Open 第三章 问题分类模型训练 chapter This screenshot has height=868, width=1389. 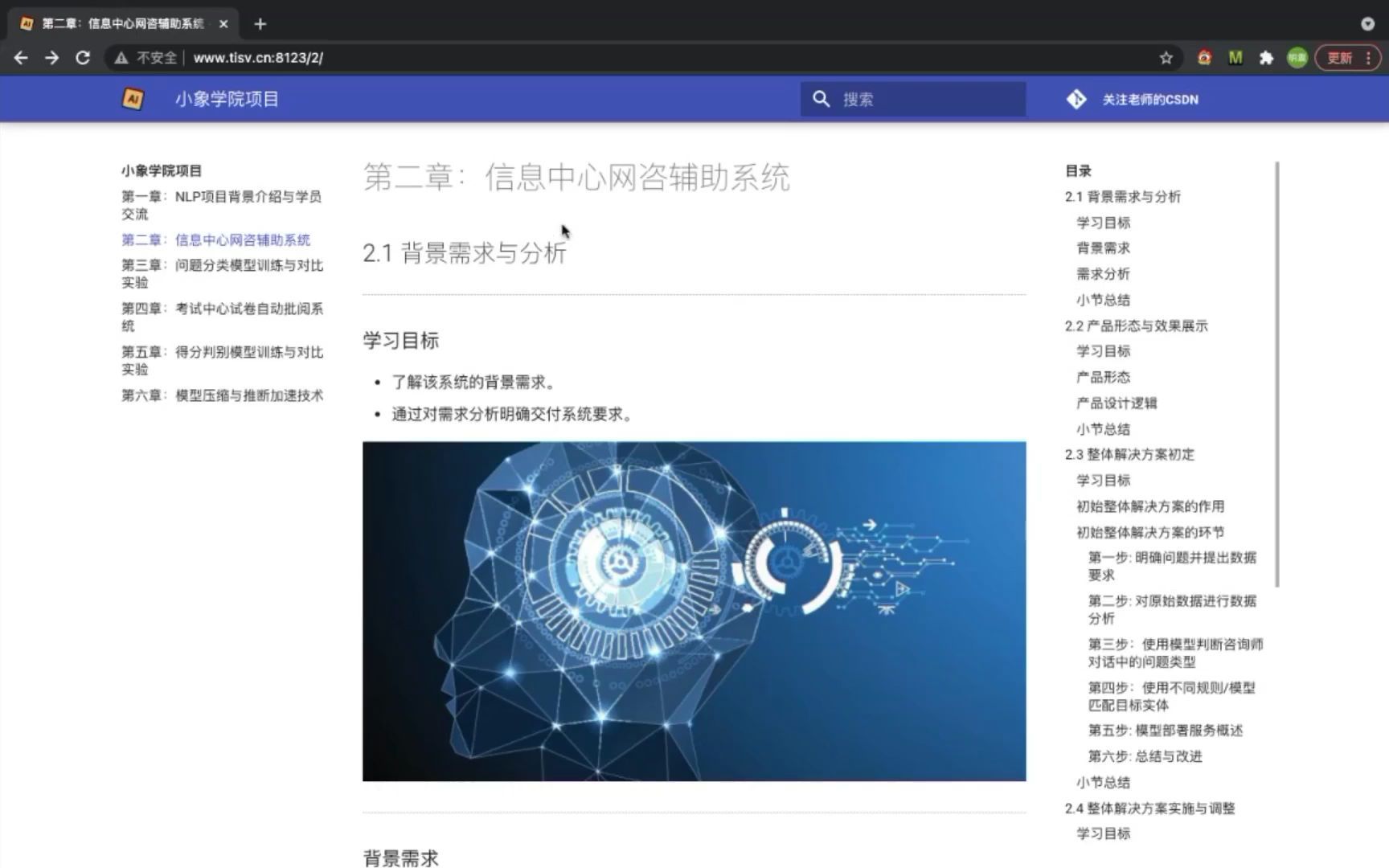(222, 273)
